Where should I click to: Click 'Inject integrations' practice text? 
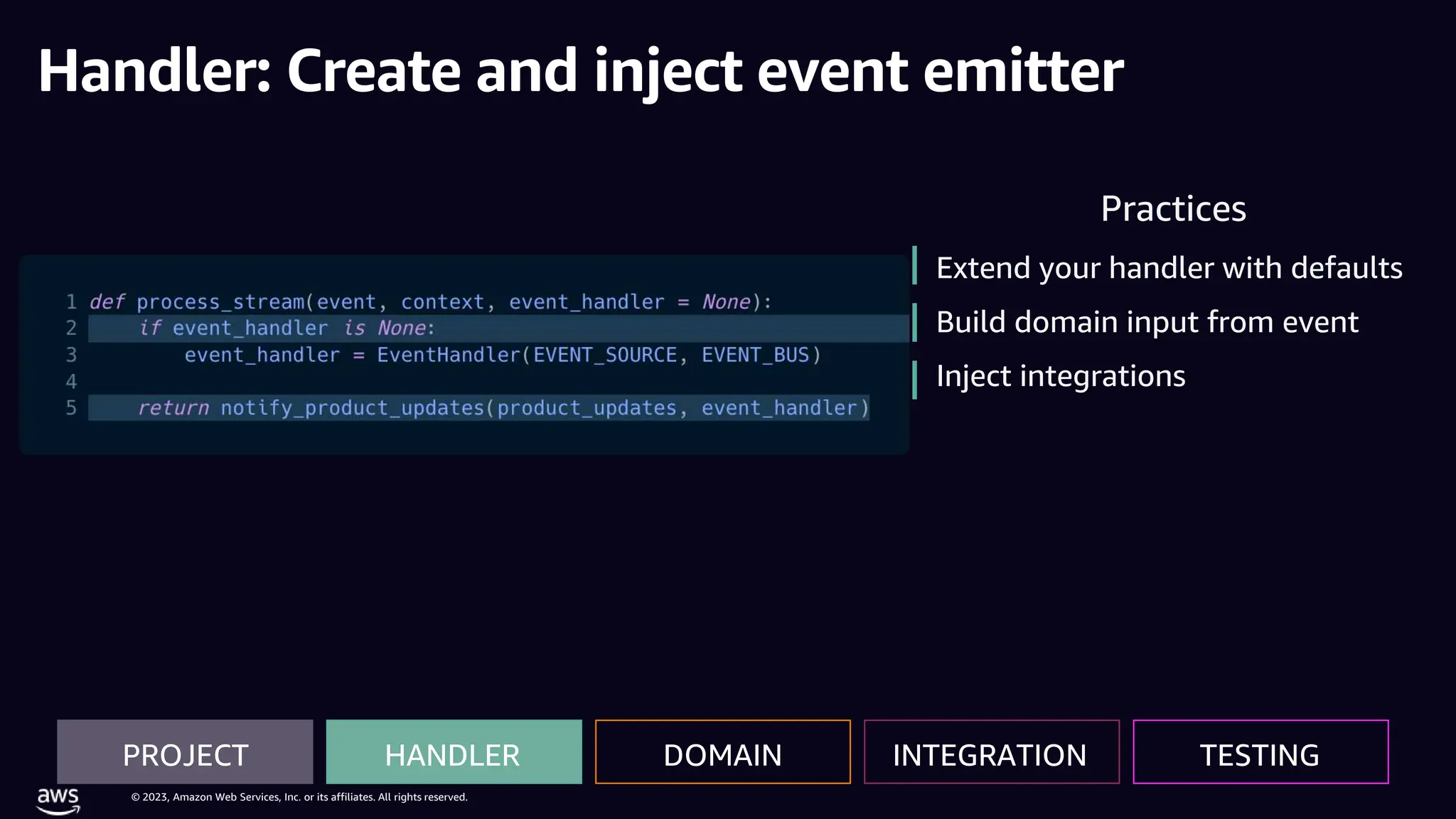pos(1060,376)
